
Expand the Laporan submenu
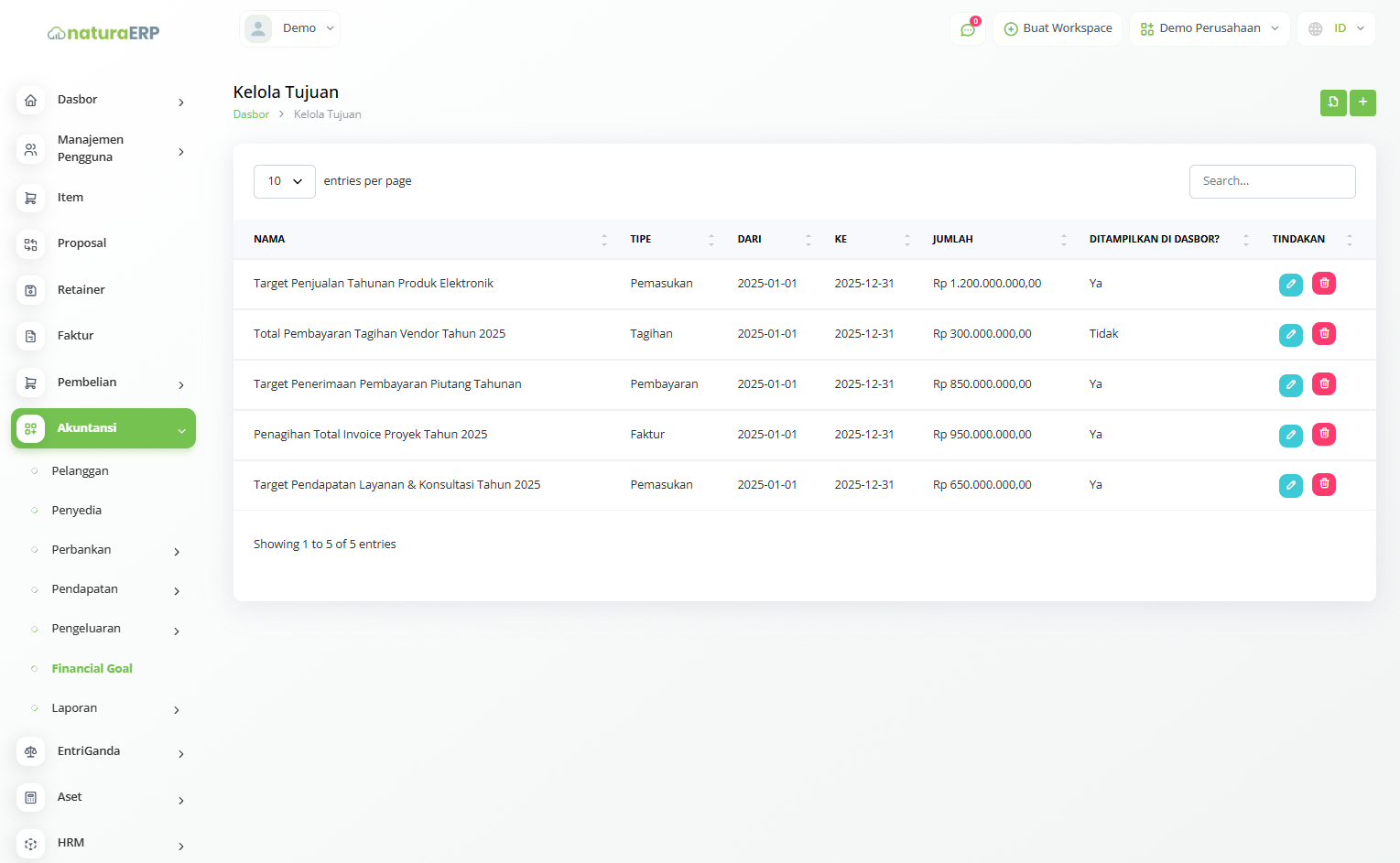[x=177, y=710]
